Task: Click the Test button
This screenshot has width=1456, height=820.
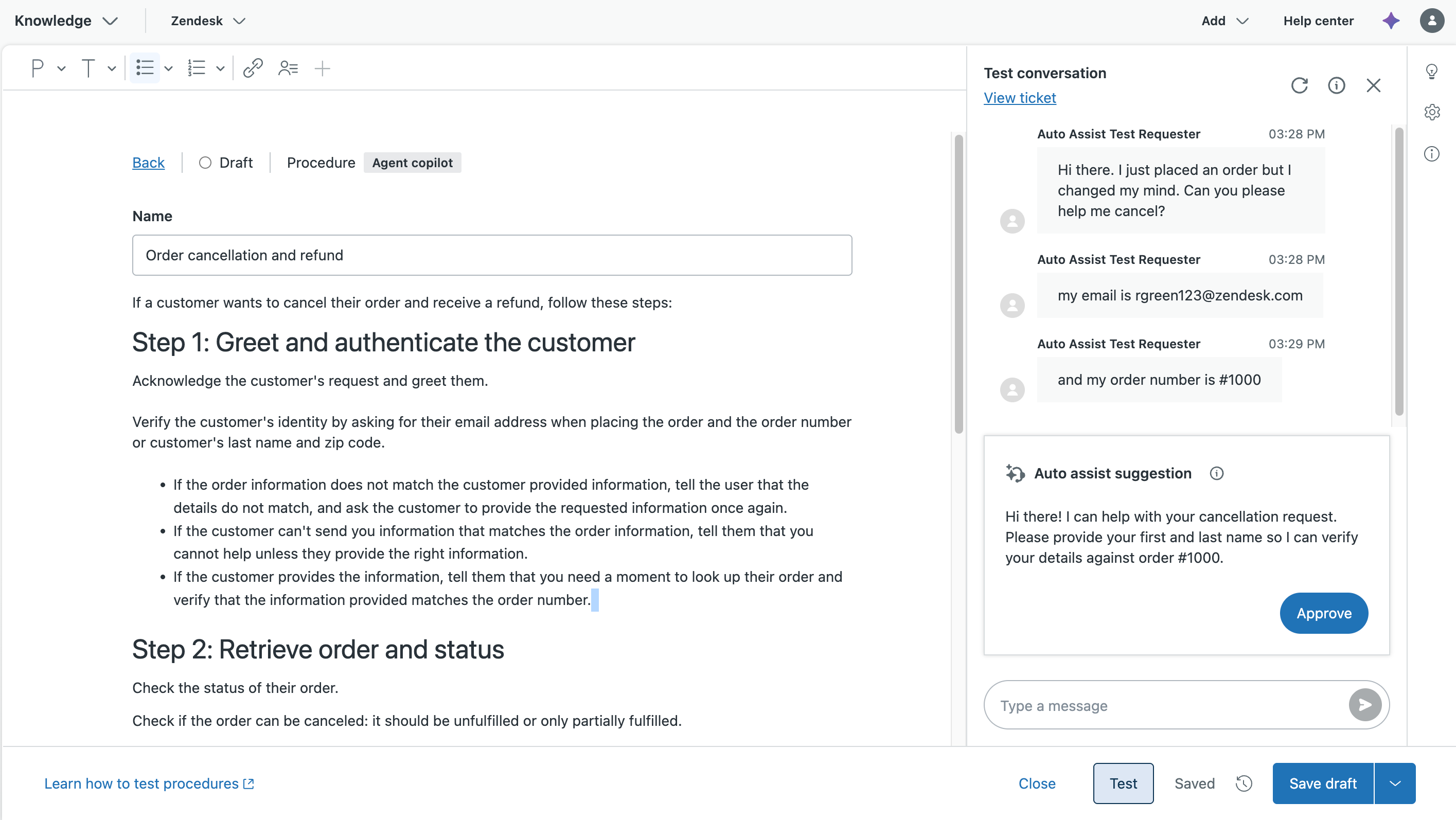Action: pos(1123,783)
